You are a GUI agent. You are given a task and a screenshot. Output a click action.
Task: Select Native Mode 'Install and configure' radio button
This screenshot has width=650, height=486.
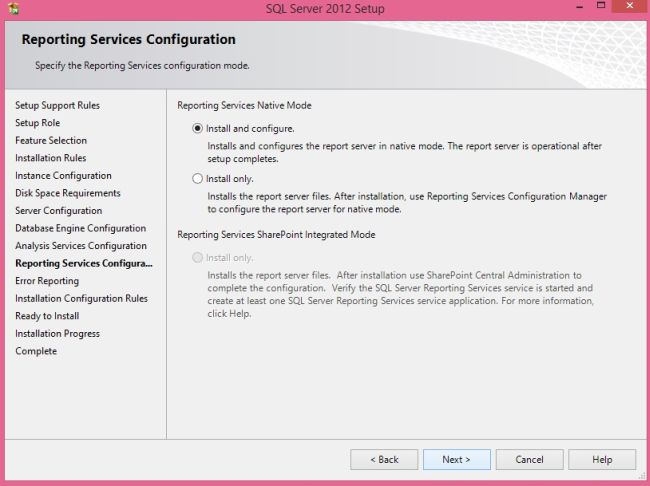pyautogui.click(x=198, y=129)
